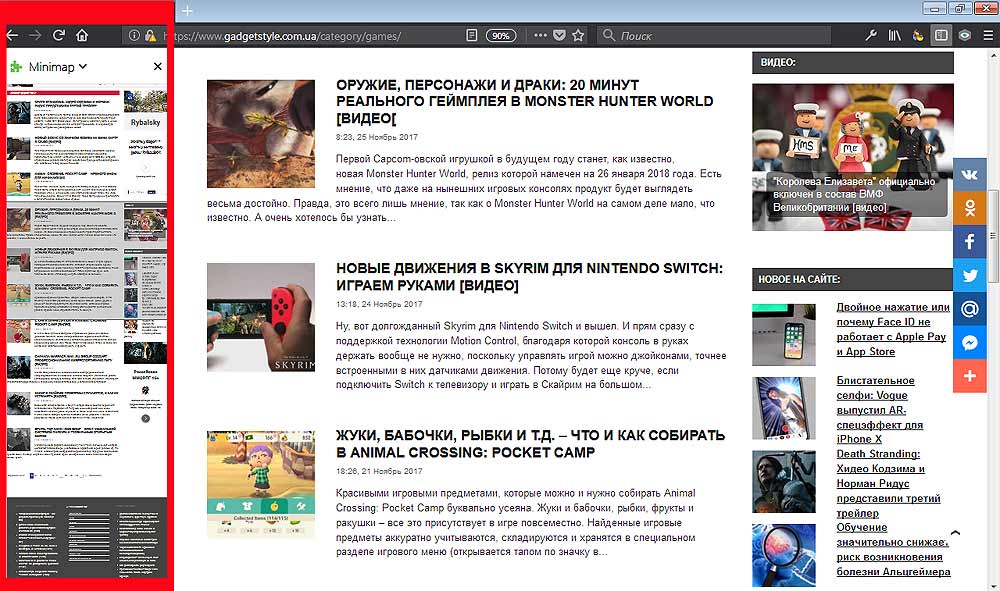Image resolution: width=1000 pixels, height=591 pixels.
Task: Open the Death Stranding trailer news link
Action: pyautogui.click(x=888, y=483)
